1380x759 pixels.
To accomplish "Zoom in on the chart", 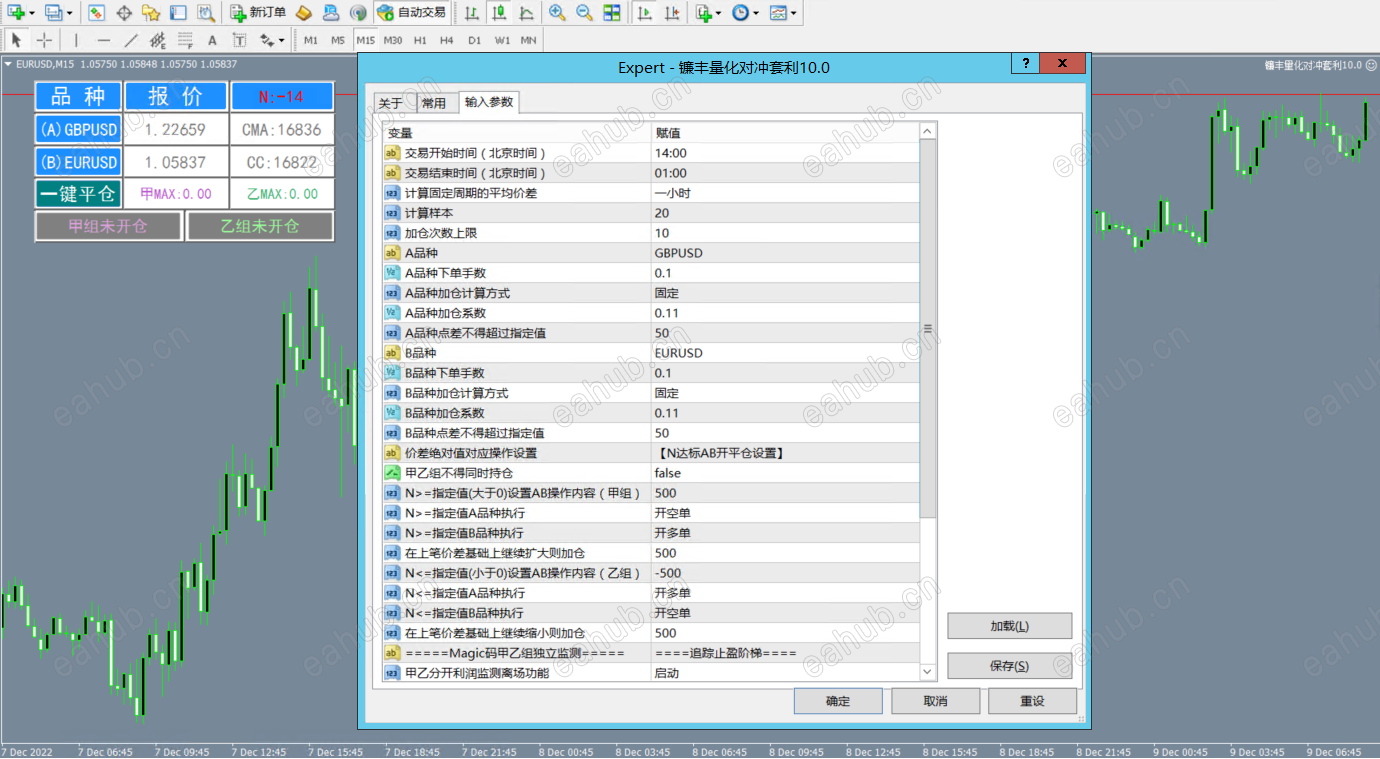I will 557,12.
